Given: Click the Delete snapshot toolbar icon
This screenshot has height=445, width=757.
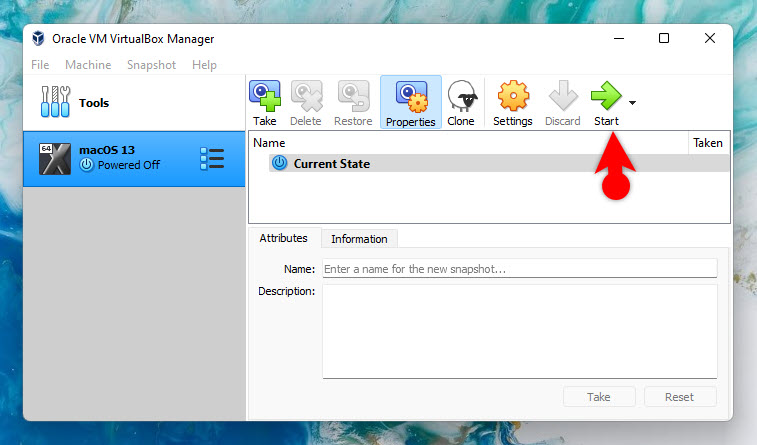Looking at the screenshot, I should 306,97.
